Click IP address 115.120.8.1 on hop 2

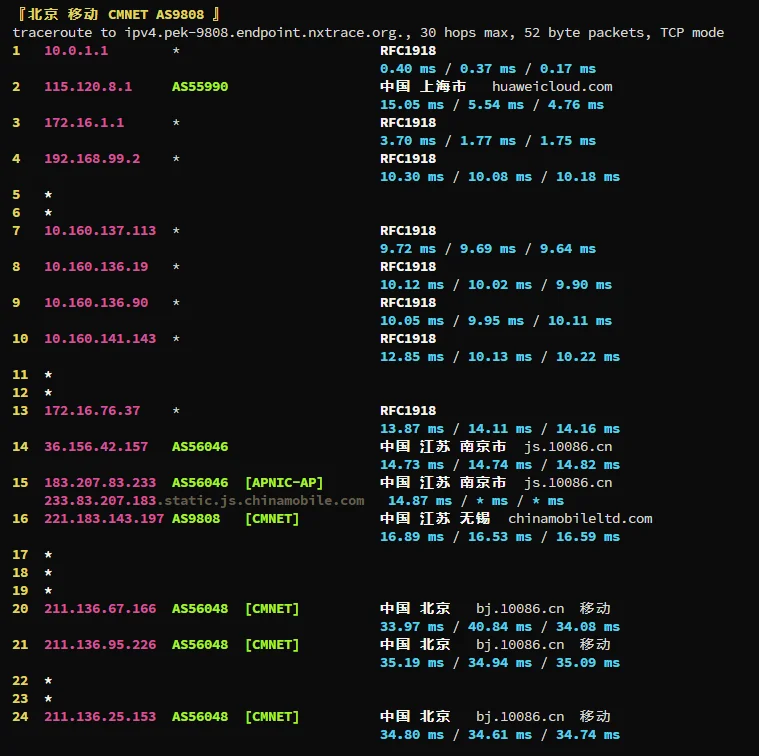click(88, 87)
